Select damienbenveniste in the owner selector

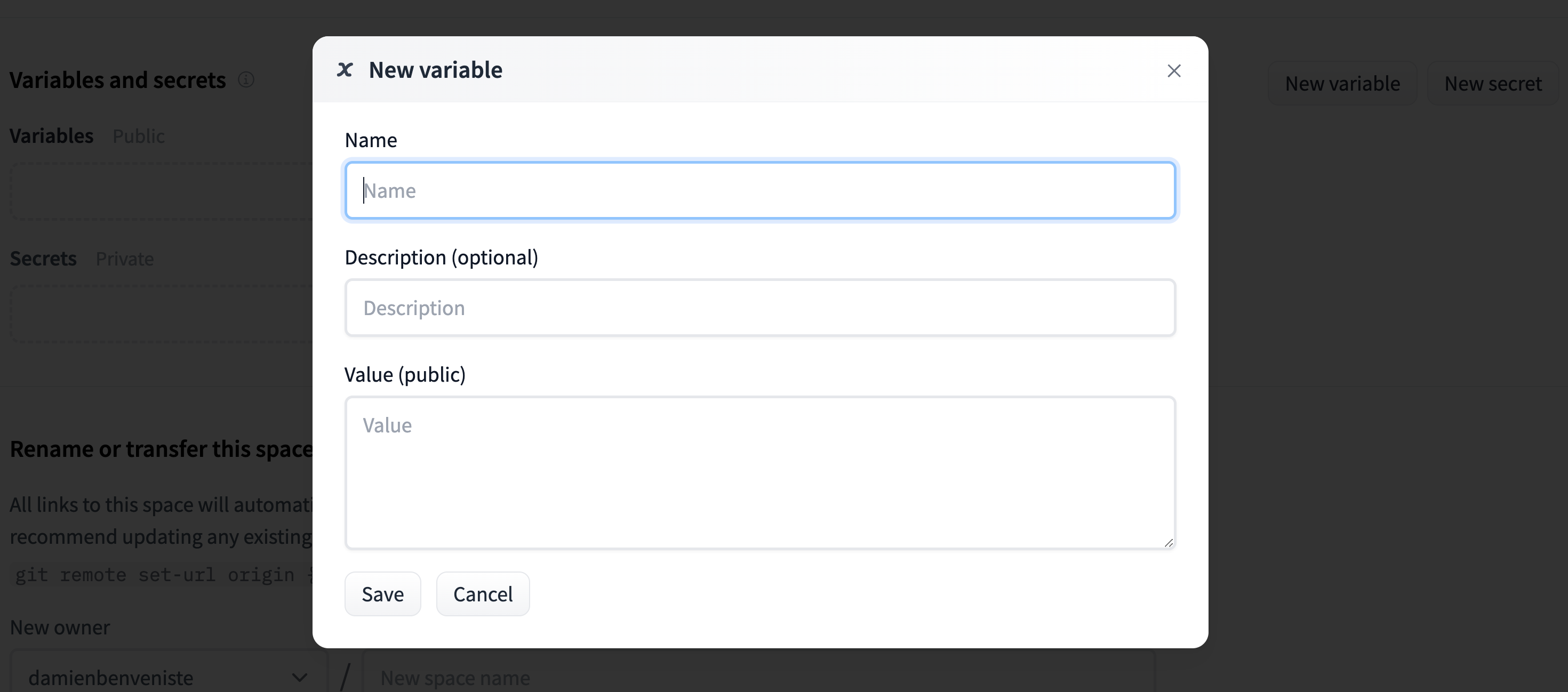point(111,677)
